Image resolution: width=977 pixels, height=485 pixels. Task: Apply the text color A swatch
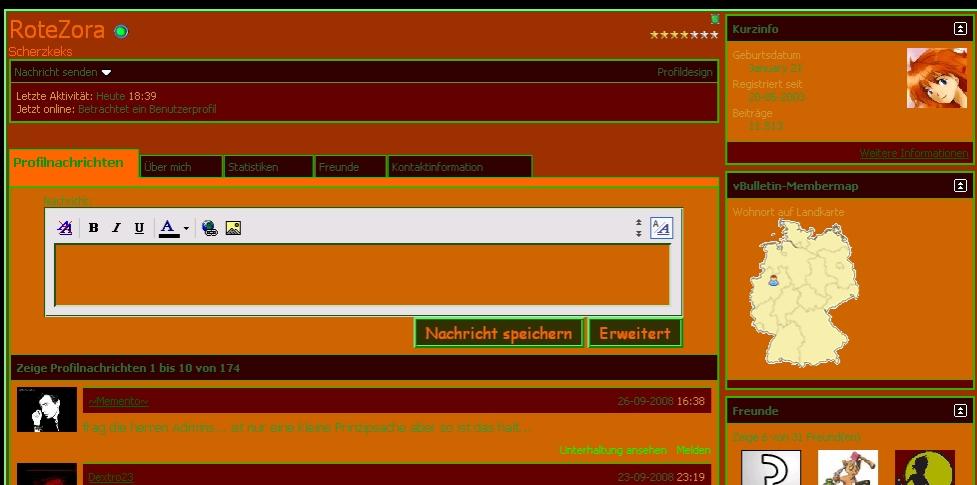click(x=168, y=228)
